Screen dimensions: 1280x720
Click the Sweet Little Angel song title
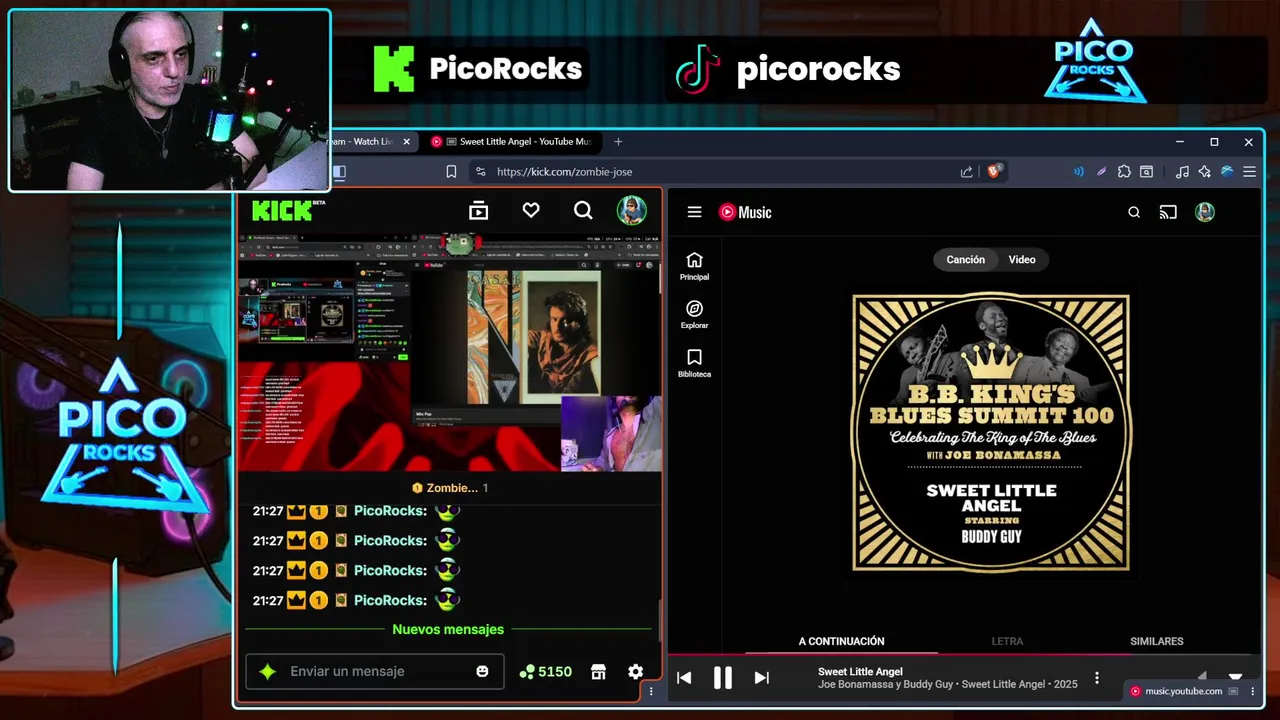point(860,672)
